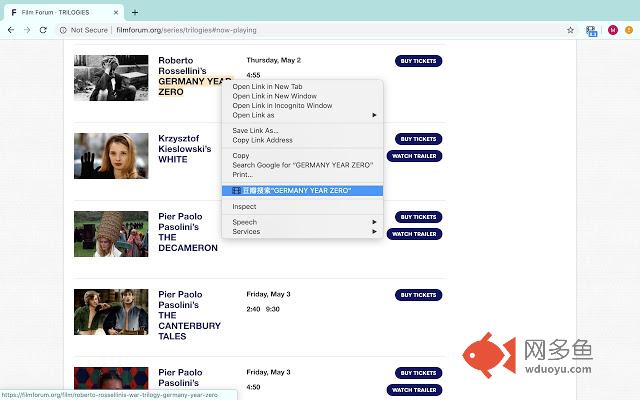Open Pier Paolo Pasolini's THE DECAMERON link
640x400 pixels.
pyautogui.click(x=188, y=232)
